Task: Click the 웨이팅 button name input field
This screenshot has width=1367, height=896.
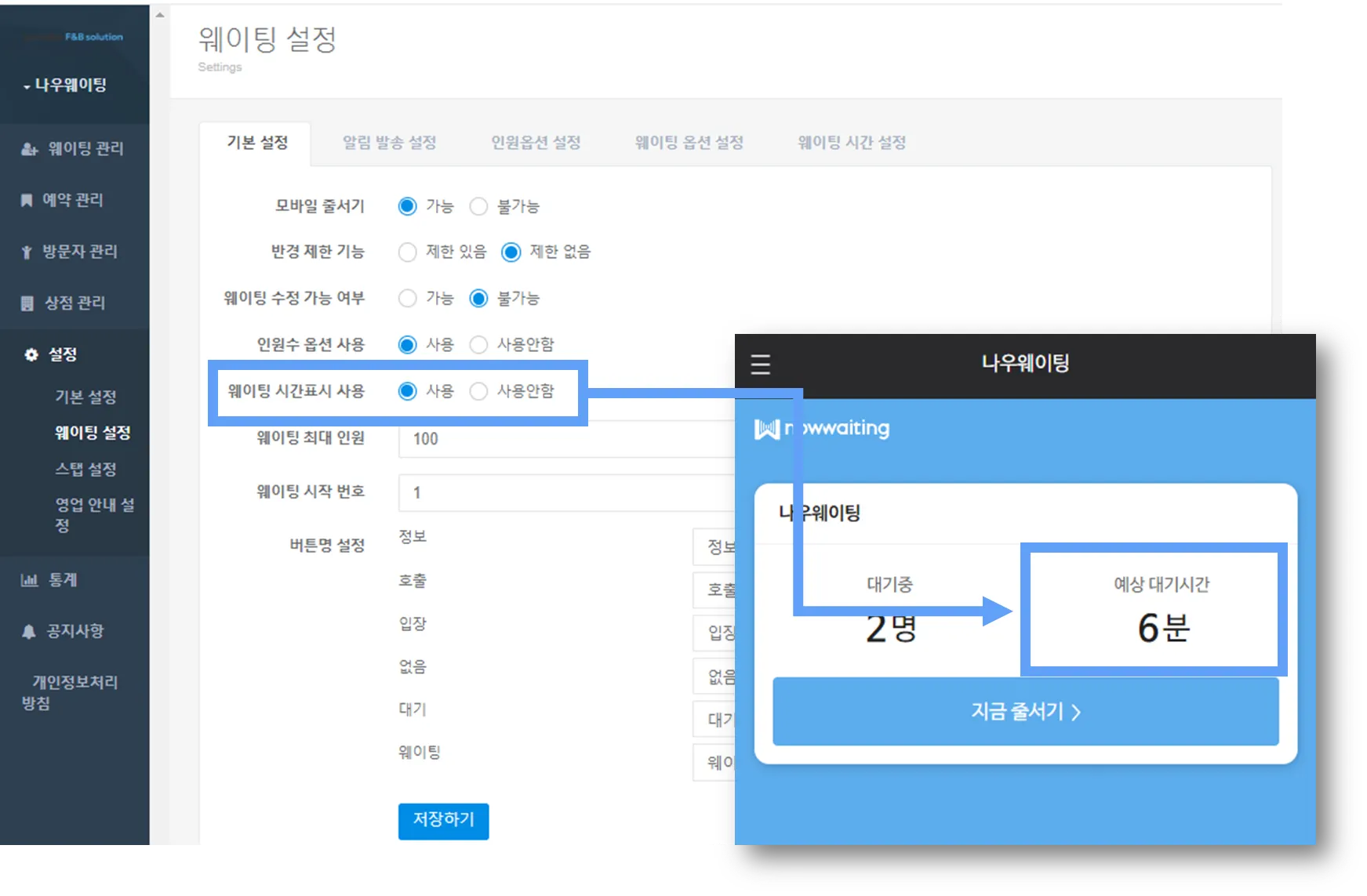Action: (714, 762)
